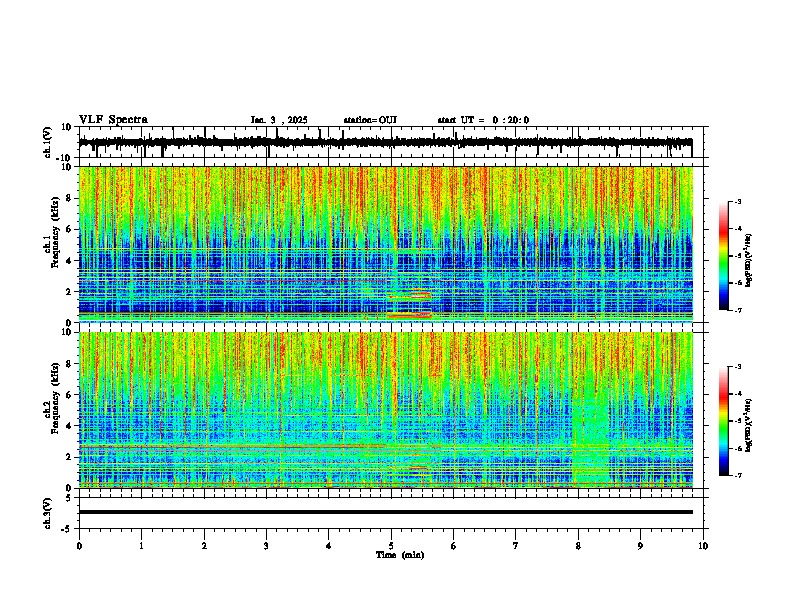Click the "VLF Spectra" plot title

coord(113,120)
